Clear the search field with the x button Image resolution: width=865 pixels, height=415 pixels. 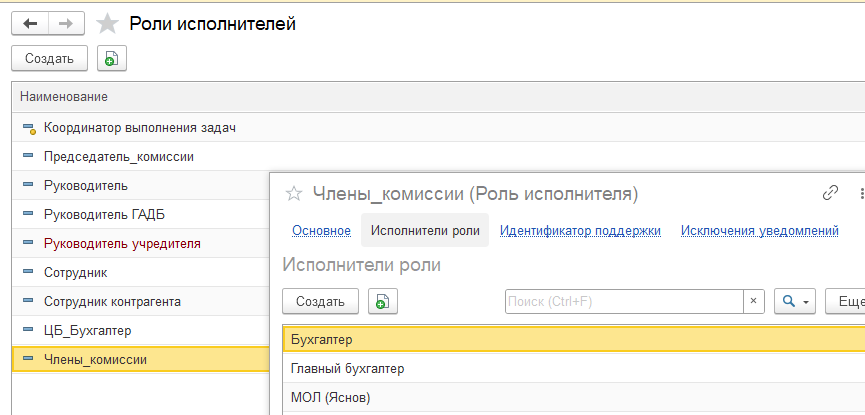[754, 301]
